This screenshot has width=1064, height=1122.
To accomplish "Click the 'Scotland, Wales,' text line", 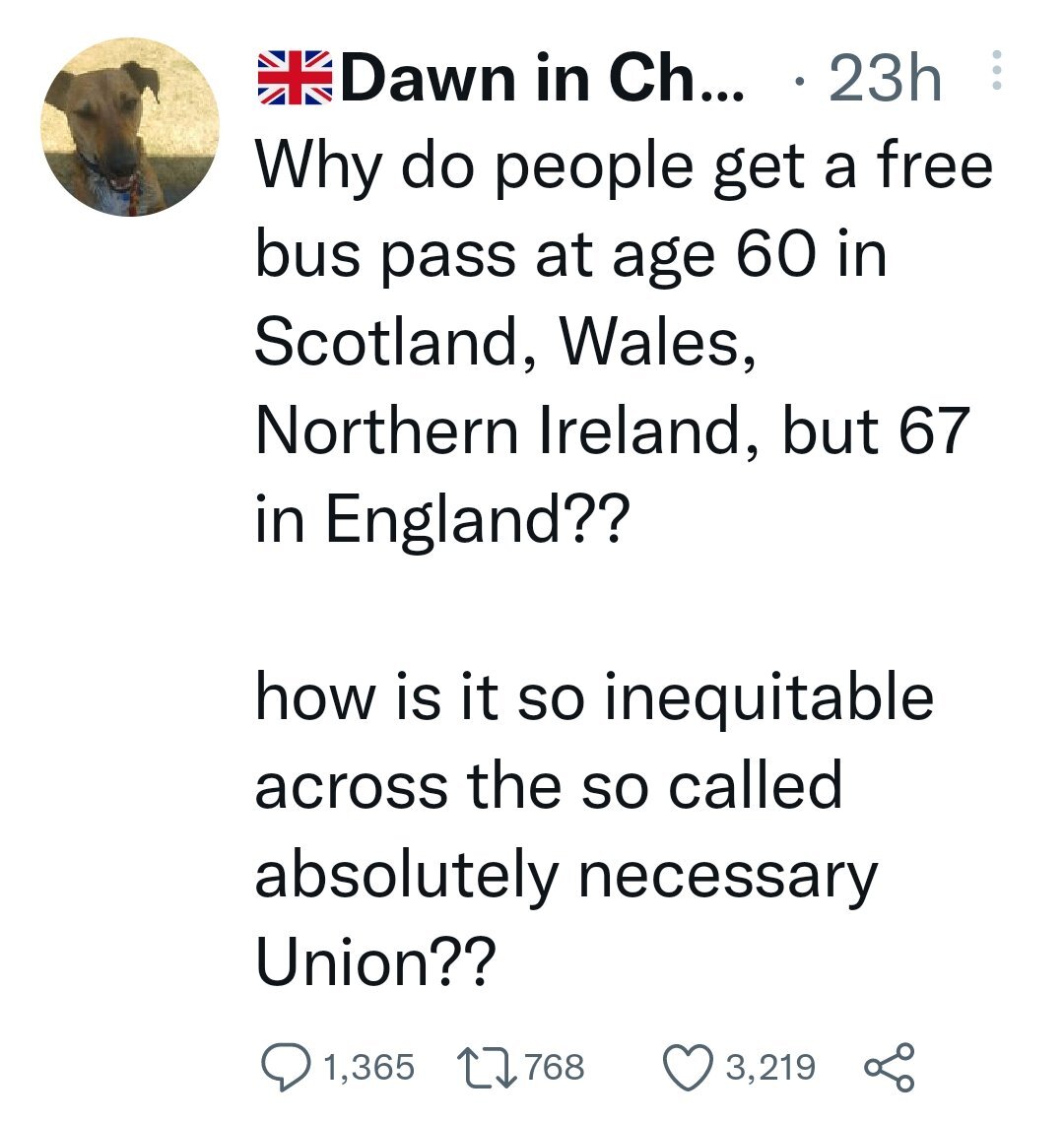I will [505, 342].
